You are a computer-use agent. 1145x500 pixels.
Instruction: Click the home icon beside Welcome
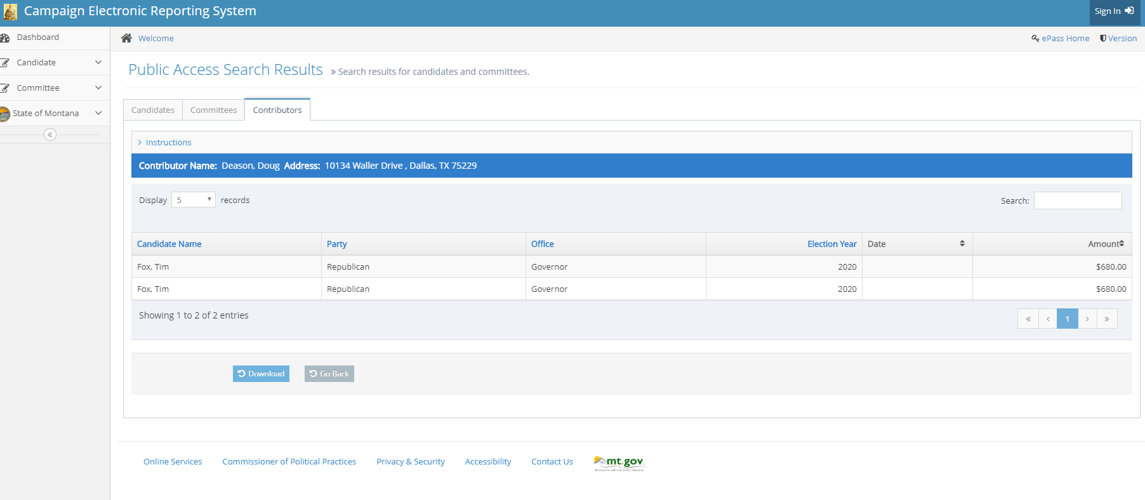[x=126, y=38]
